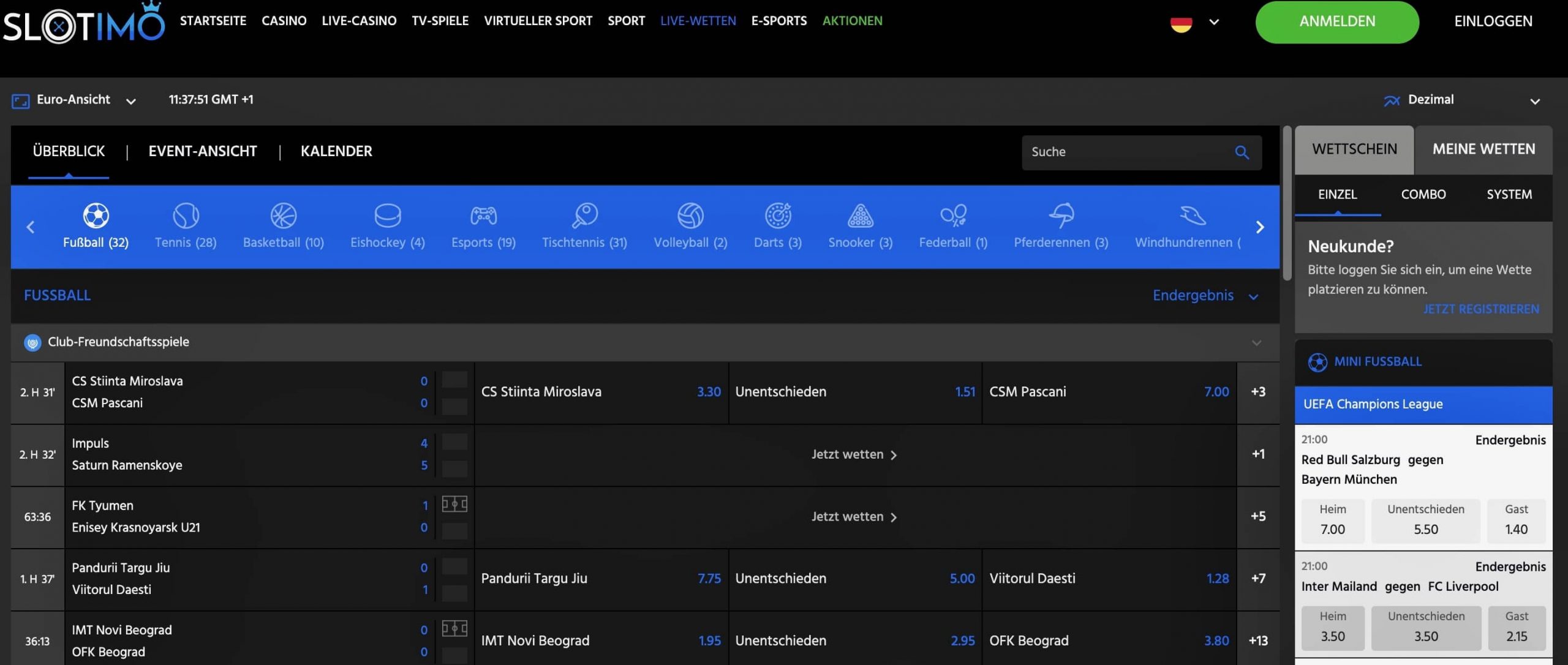This screenshot has height=665, width=1568.
Task: Click the betslip panel vertical scrollbar
Action: click(x=1287, y=203)
